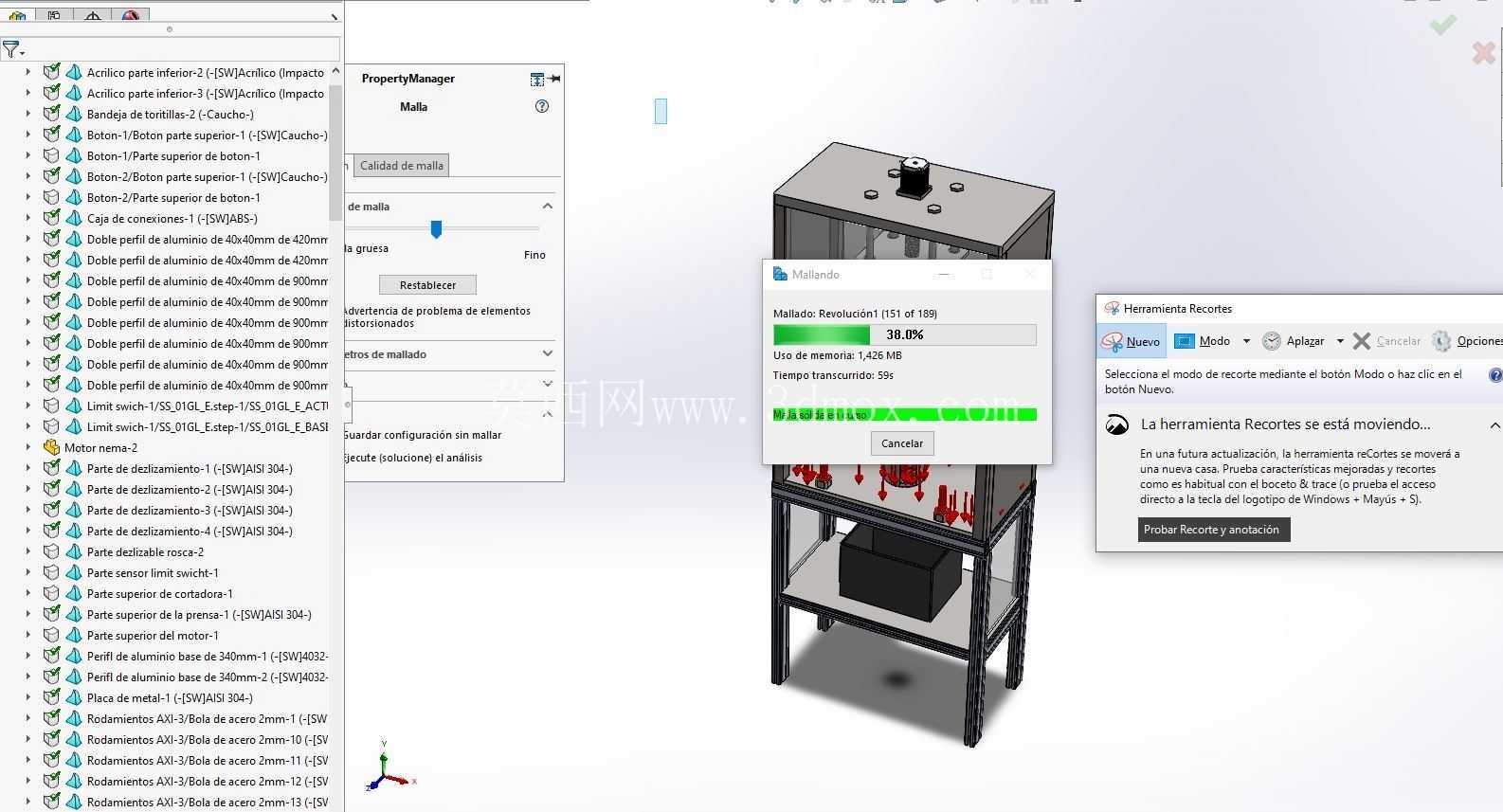This screenshot has height=812, width=1503.
Task: Click Probar Recorte y anotación button
Action: click(x=1213, y=530)
